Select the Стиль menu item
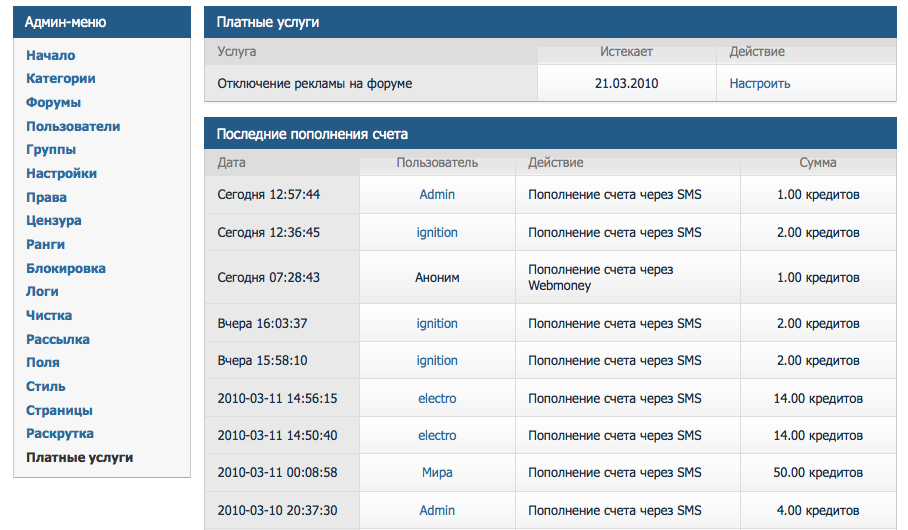The height and width of the screenshot is (530, 908). 46,387
